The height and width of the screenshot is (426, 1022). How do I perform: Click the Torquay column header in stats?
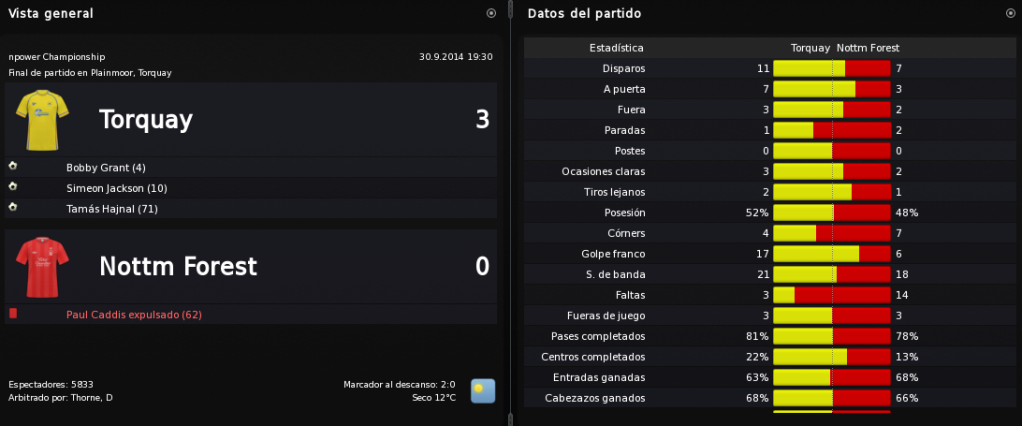click(x=810, y=48)
